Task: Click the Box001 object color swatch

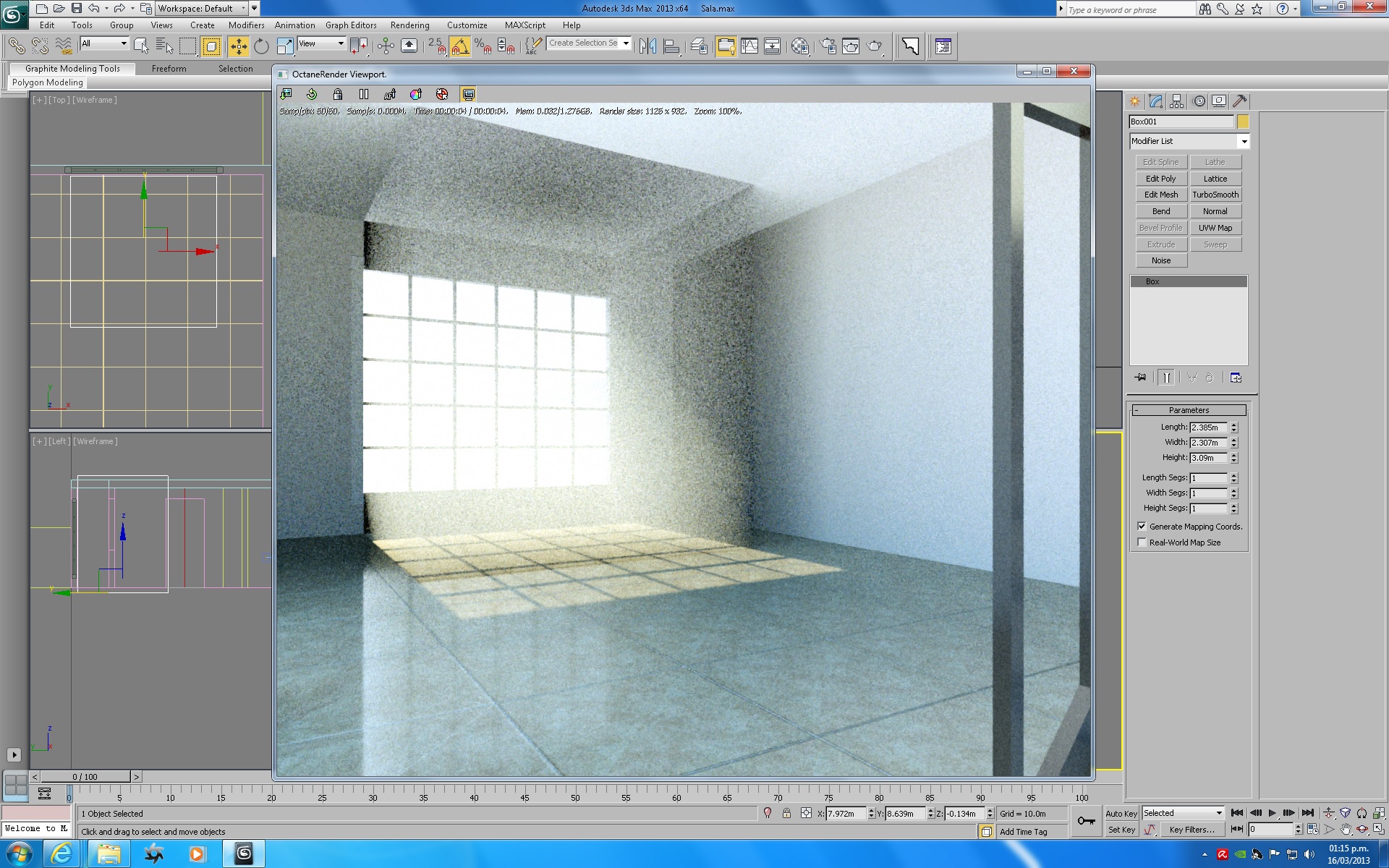Action: click(x=1243, y=122)
